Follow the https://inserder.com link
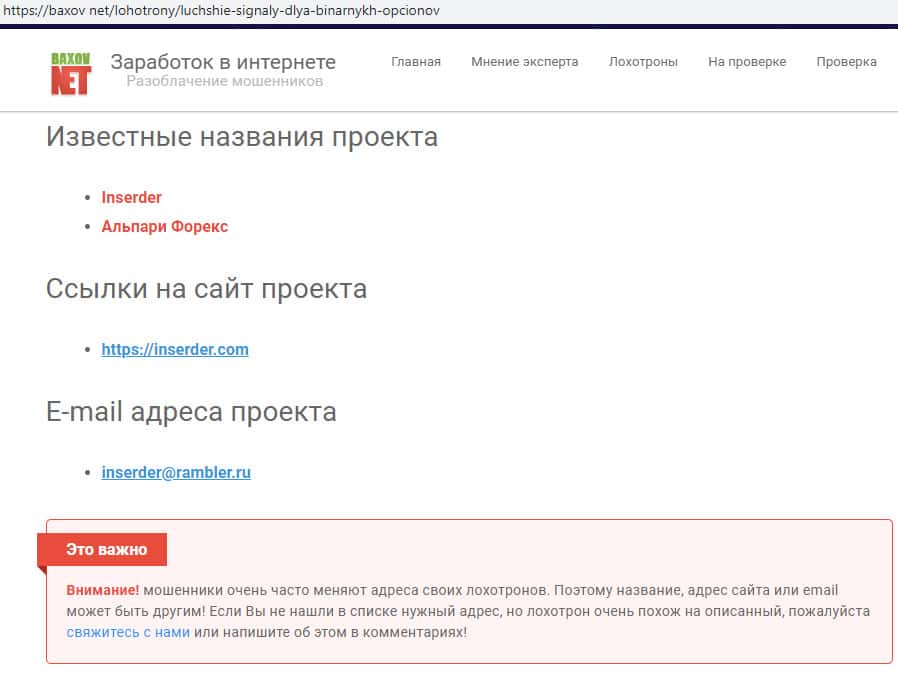 [x=175, y=349]
